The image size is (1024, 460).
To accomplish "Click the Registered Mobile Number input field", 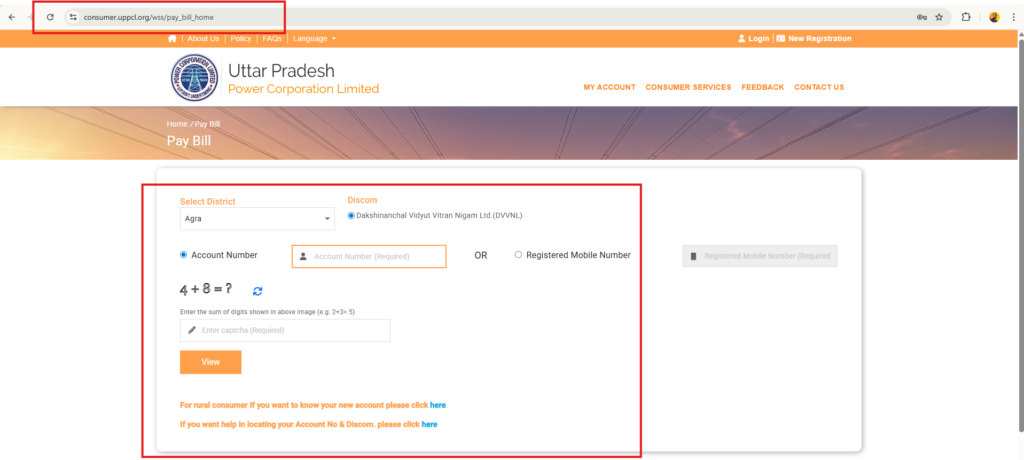I will click(760, 256).
